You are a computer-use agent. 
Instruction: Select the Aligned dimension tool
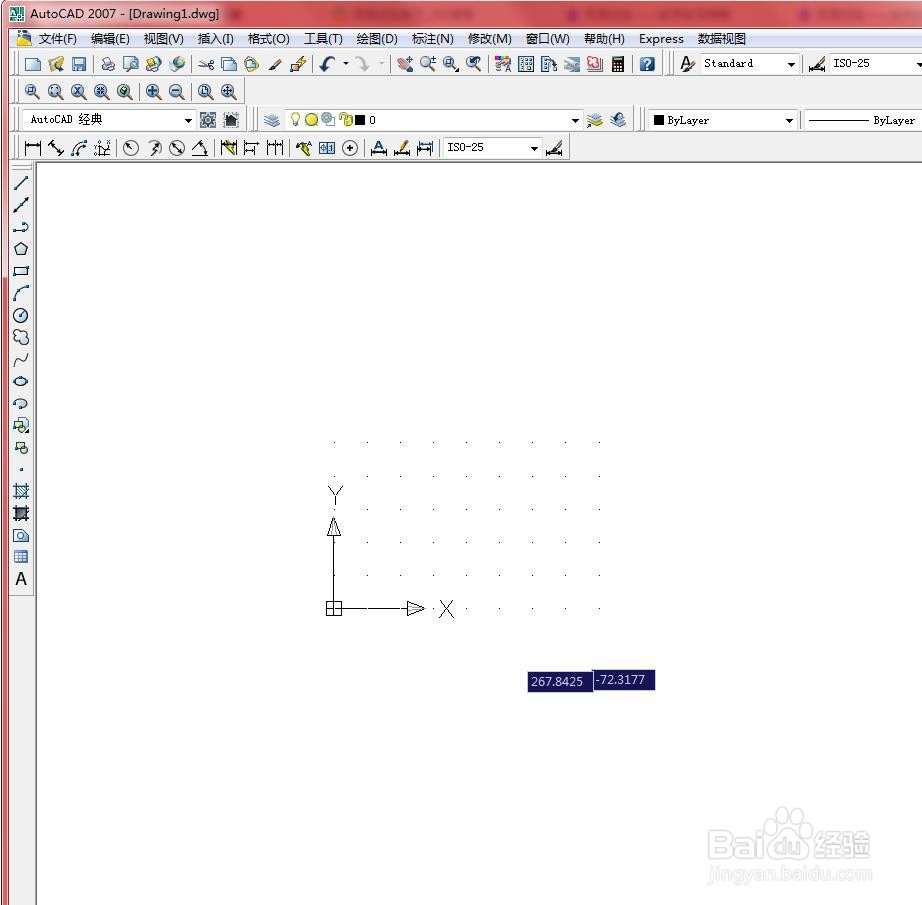tap(56, 148)
